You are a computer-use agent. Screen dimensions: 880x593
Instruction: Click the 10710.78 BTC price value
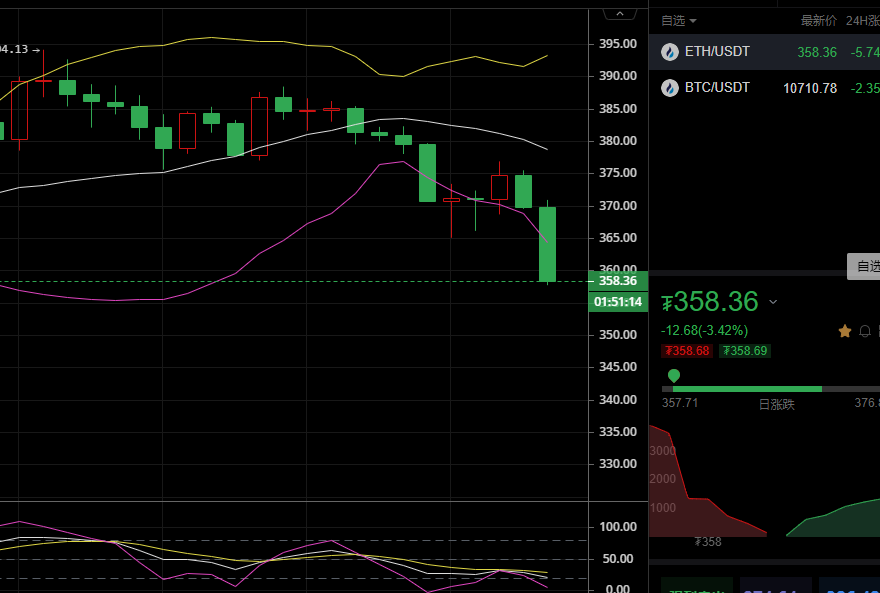[x=810, y=88]
